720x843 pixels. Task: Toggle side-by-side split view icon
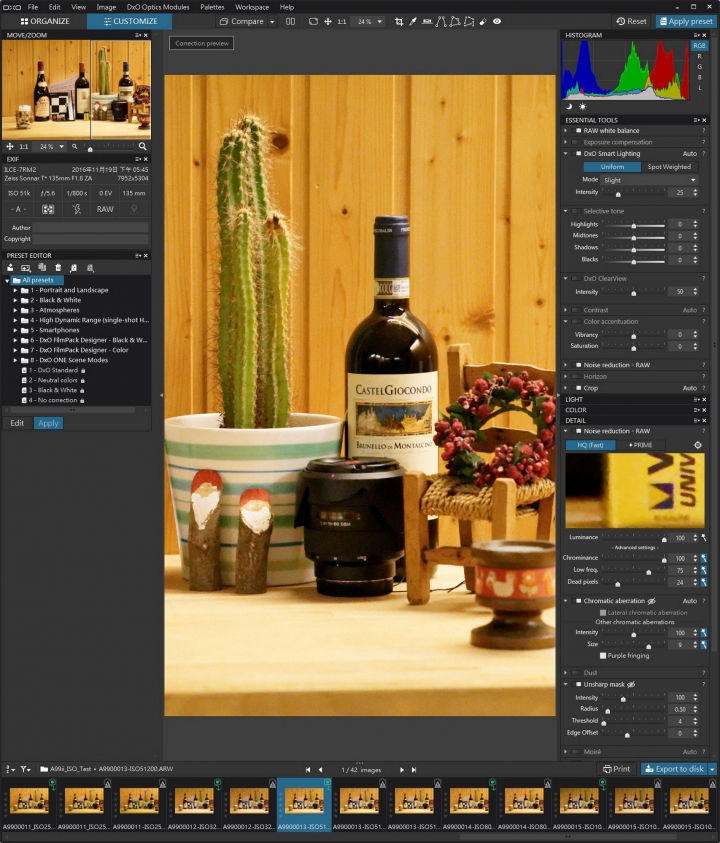(290, 22)
